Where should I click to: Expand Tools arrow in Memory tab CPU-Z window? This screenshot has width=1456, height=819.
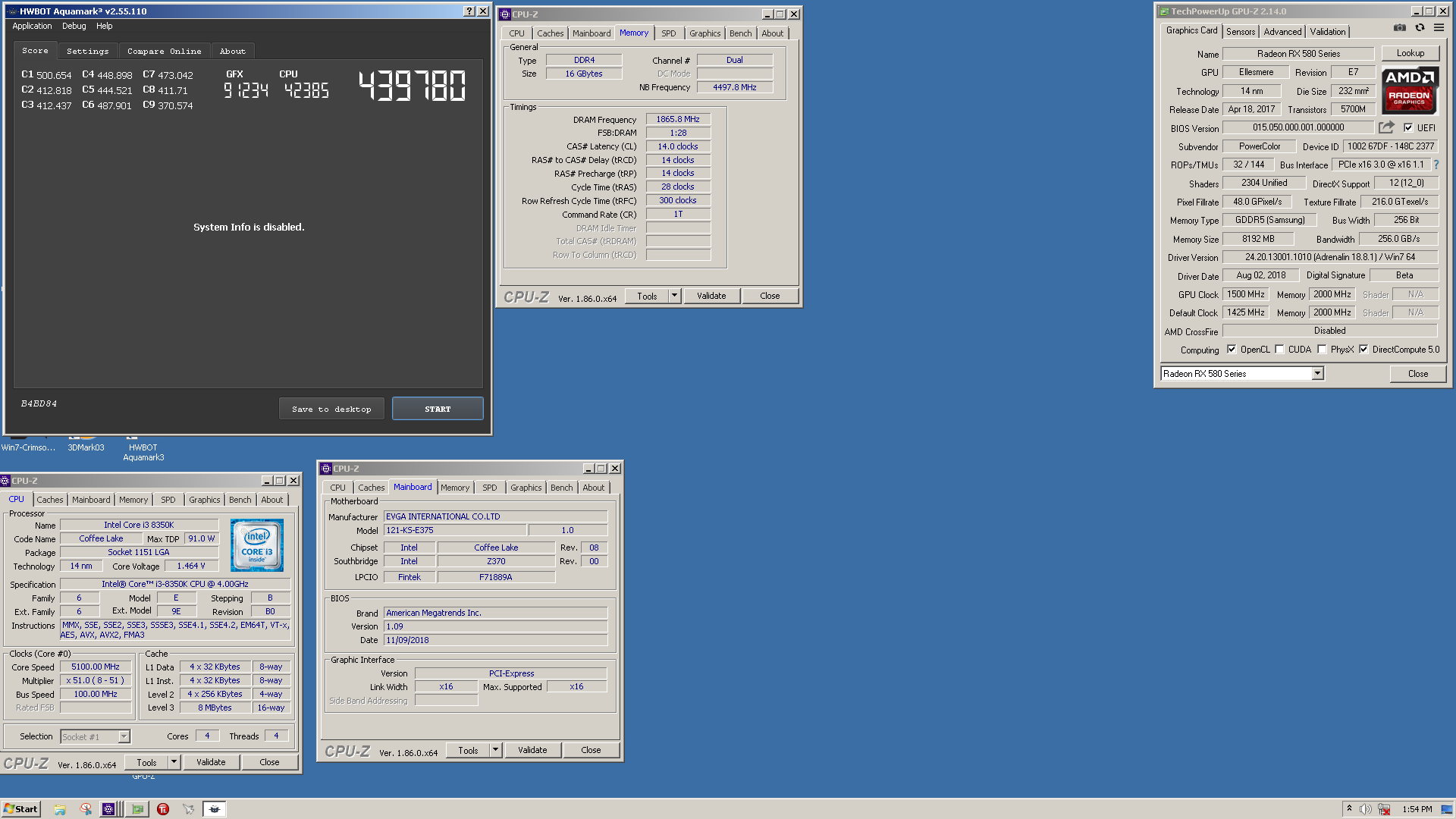coord(674,296)
